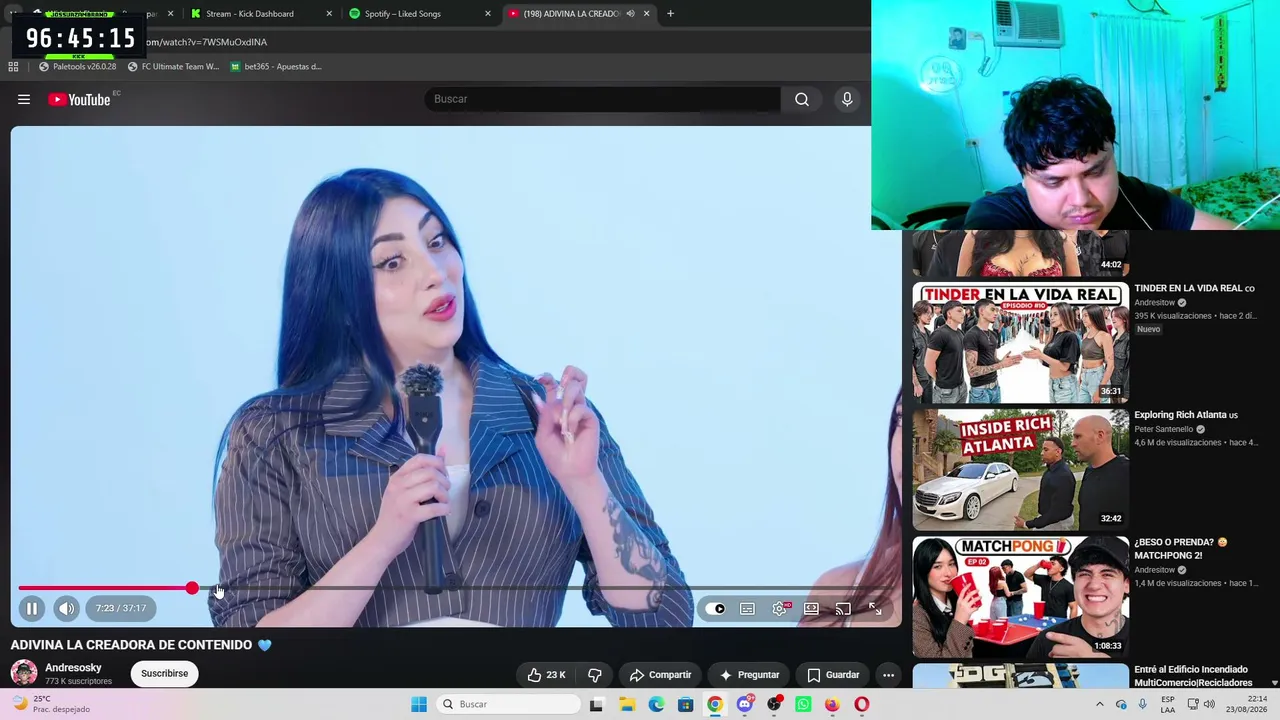Screen dimensions: 1280x720
Task: Mute the YouTube tab audio icon
Action: click(630, 14)
